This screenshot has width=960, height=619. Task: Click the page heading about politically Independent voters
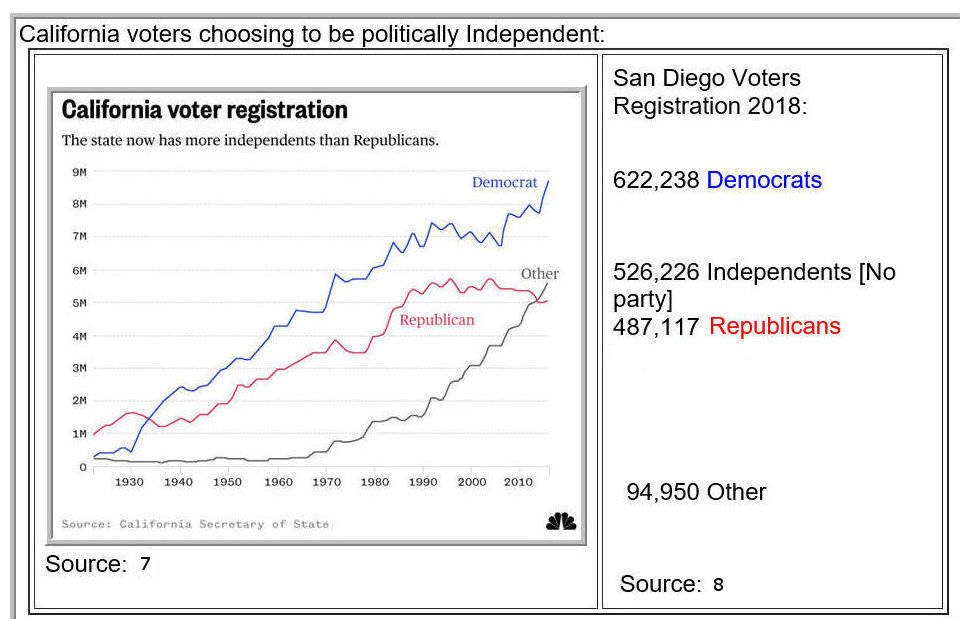tap(312, 34)
